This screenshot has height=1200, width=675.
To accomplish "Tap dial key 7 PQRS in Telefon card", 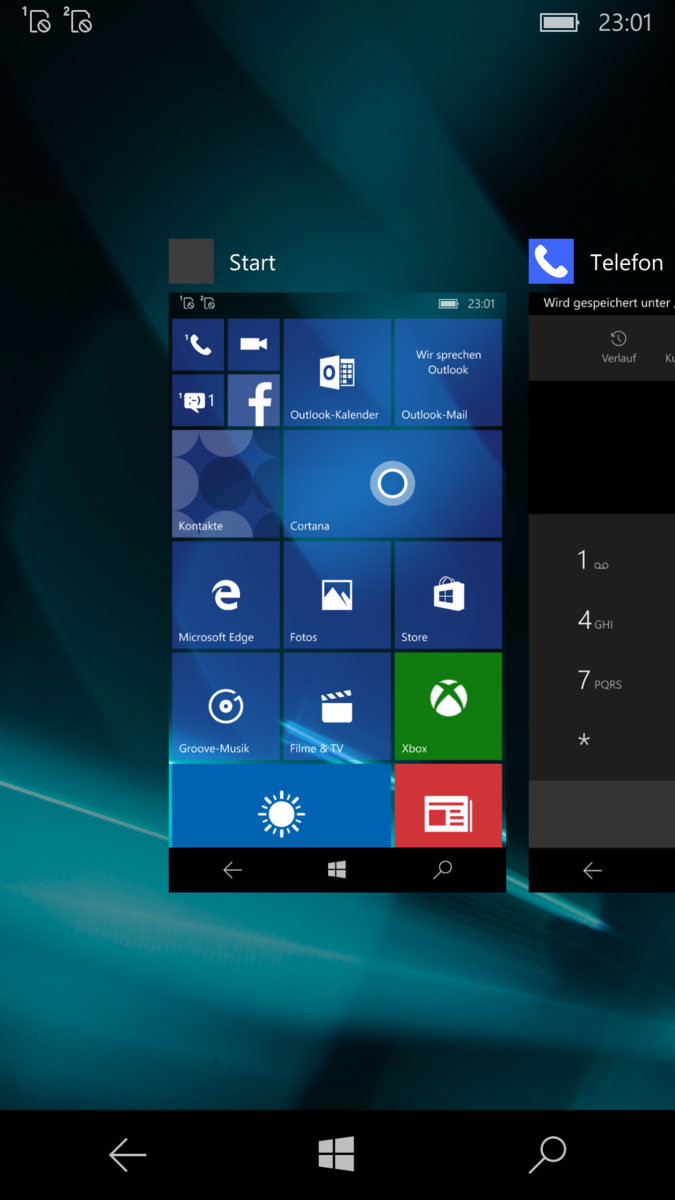I will tap(599, 681).
